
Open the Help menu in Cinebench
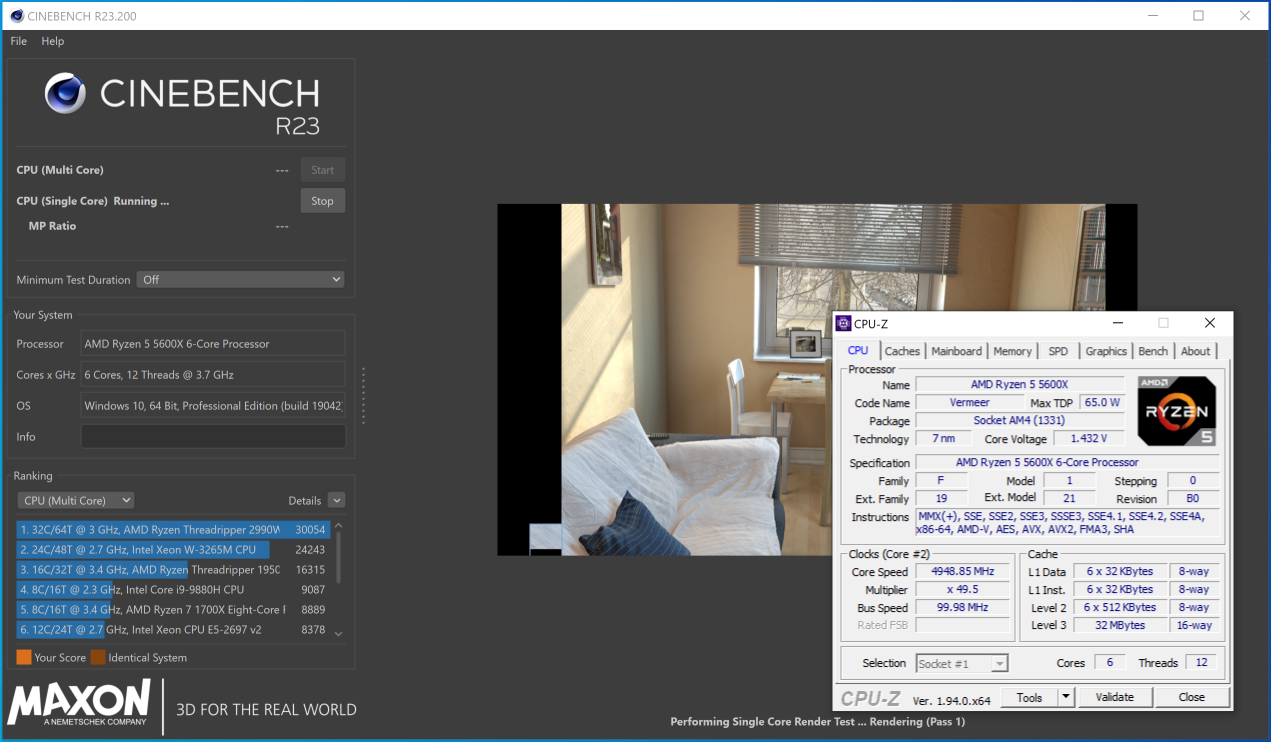(x=53, y=41)
